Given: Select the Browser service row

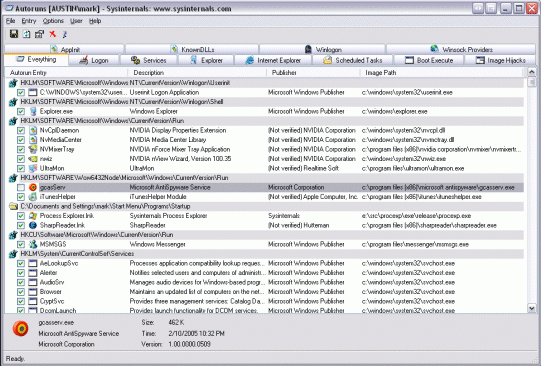Looking at the screenshot, I should (265, 292).
